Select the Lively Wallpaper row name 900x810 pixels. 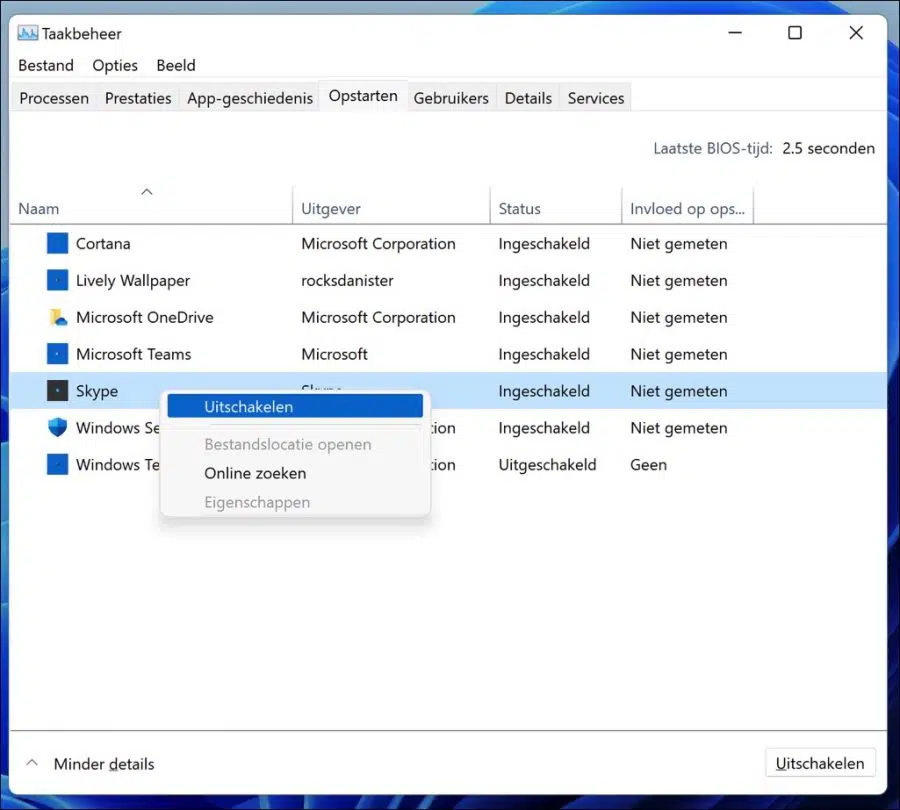[133, 281]
